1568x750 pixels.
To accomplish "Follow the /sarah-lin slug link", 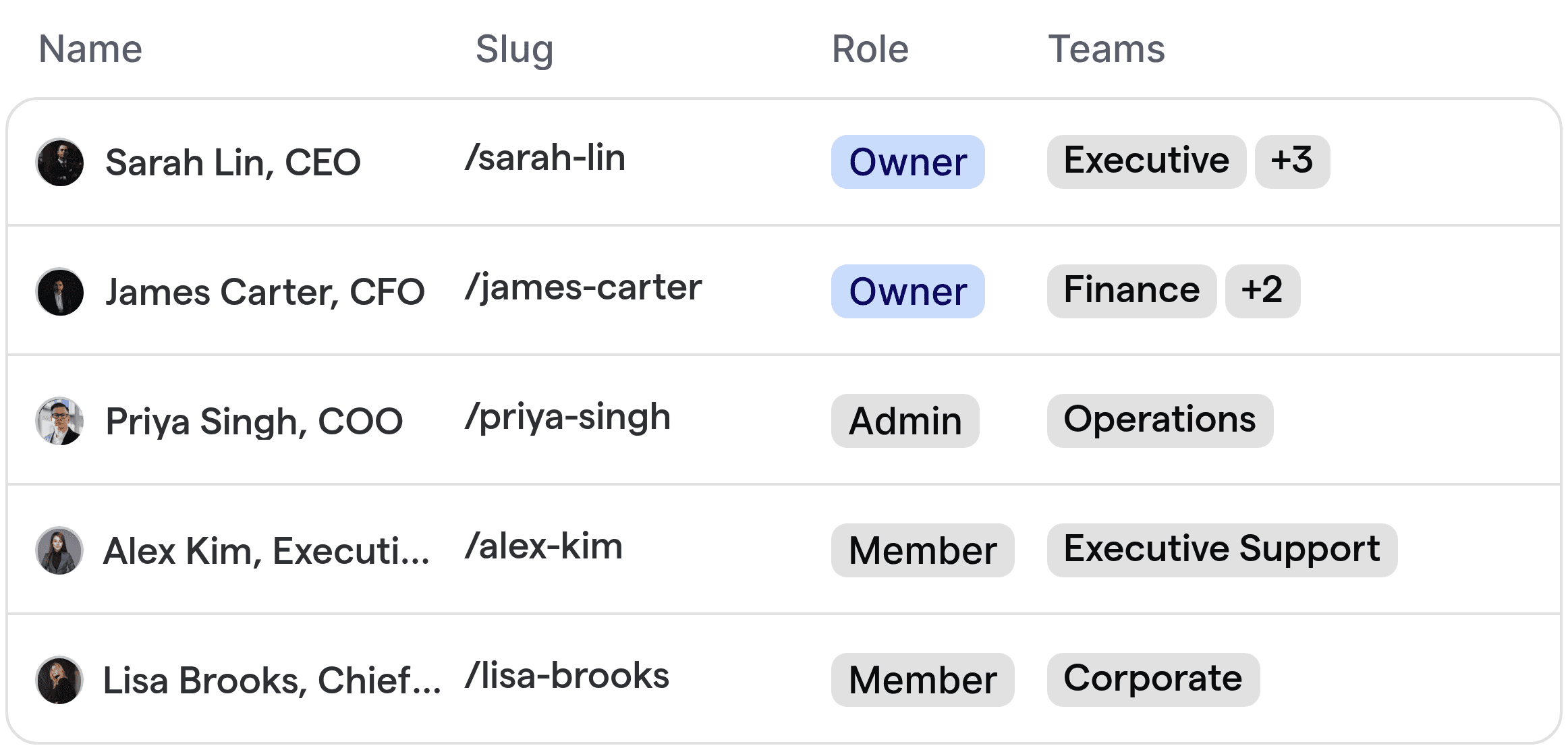I will 545,158.
